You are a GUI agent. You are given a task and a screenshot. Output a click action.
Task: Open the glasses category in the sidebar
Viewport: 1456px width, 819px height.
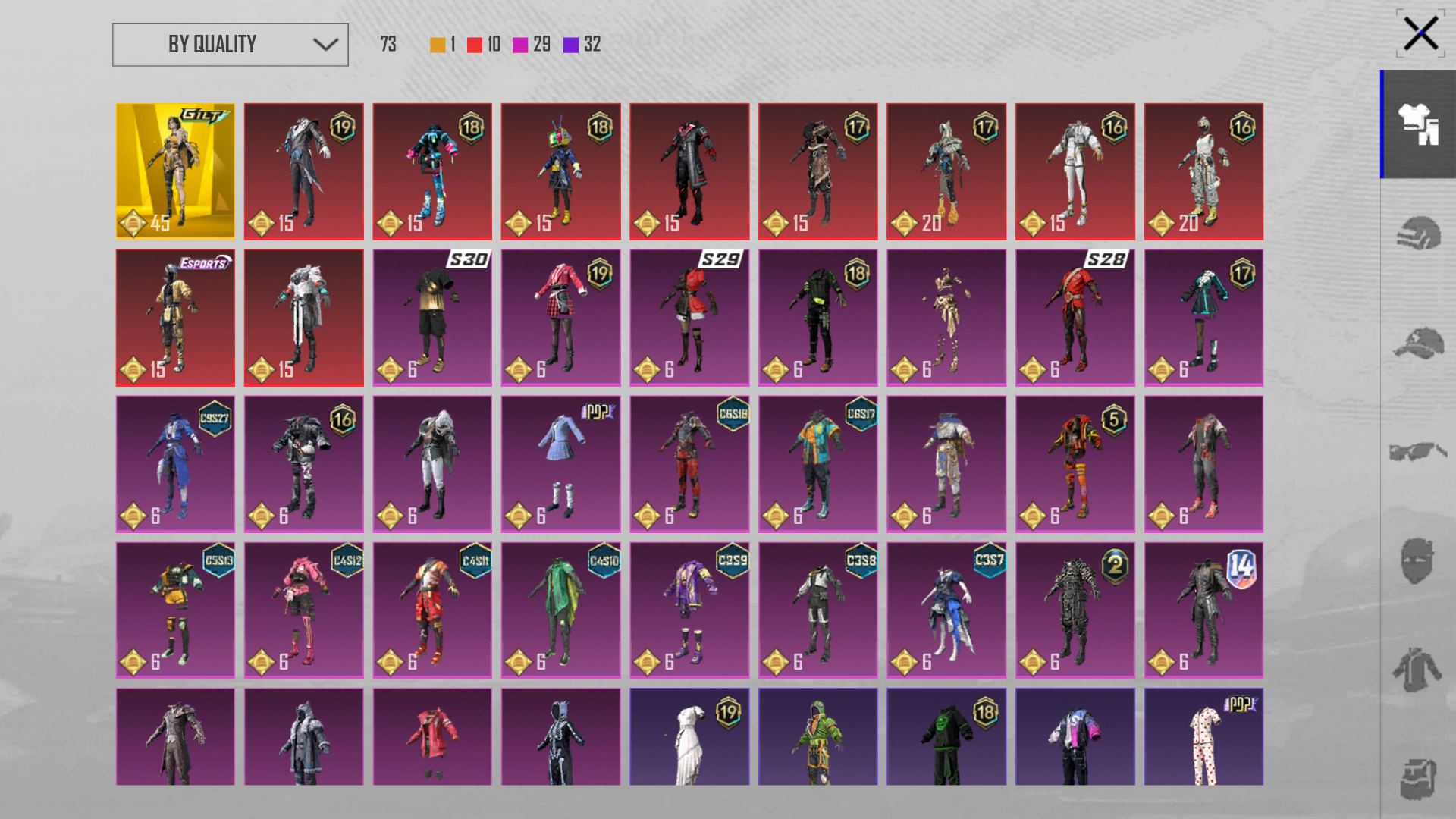pyautogui.click(x=1419, y=452)
